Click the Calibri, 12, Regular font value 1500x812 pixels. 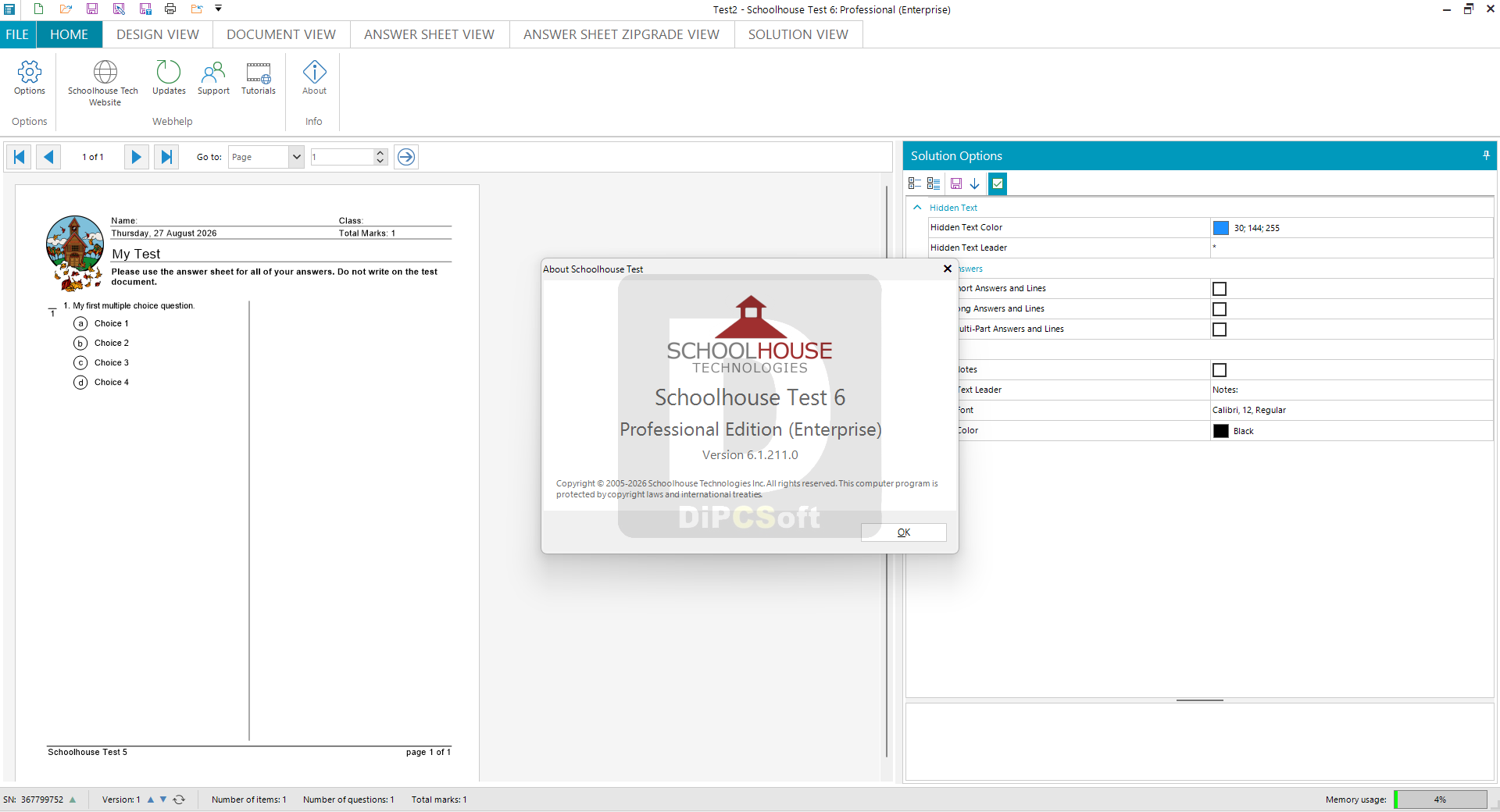(x=1249, y=410)
